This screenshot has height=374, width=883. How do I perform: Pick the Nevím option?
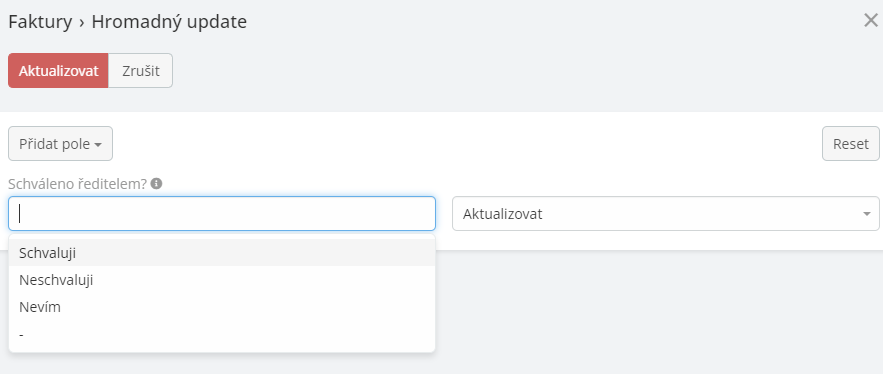222,307
